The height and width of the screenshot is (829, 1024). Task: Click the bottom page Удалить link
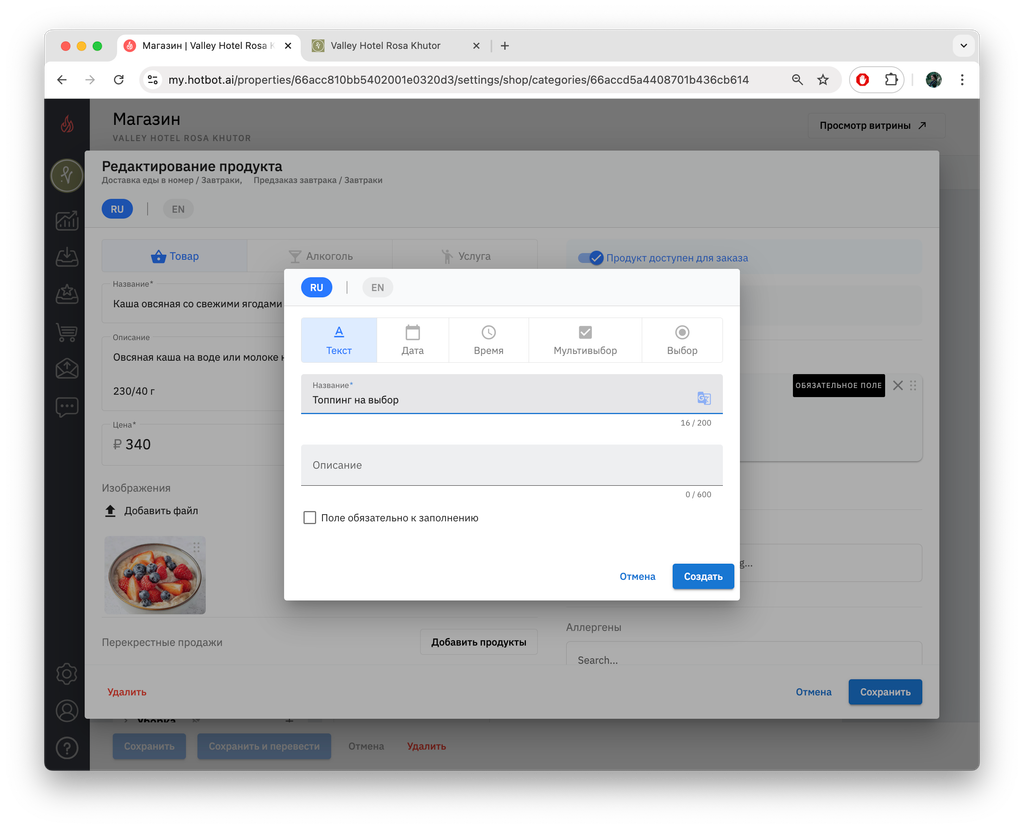426,746
